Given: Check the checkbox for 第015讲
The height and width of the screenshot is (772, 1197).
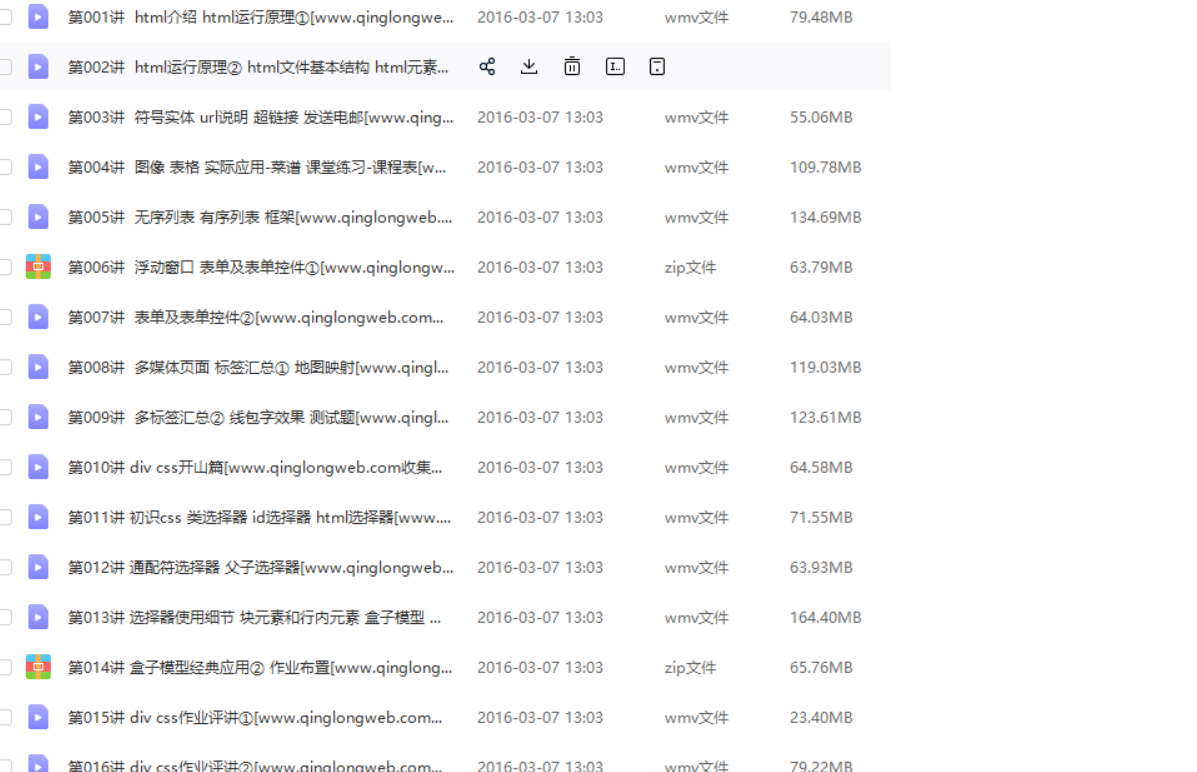Looking at the screenshot, I should 6,717.
